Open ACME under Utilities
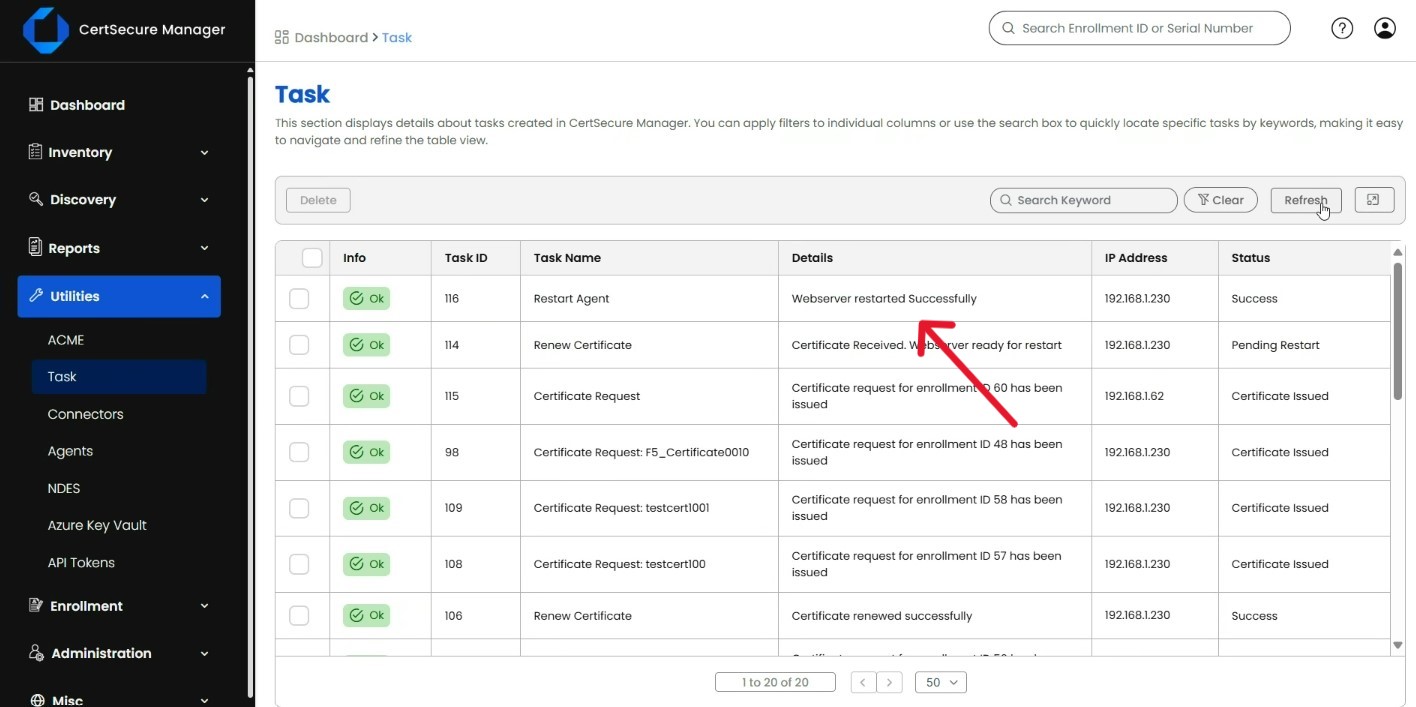The width and height of the screenshot is (1416, 707). [x=66, y=340]
